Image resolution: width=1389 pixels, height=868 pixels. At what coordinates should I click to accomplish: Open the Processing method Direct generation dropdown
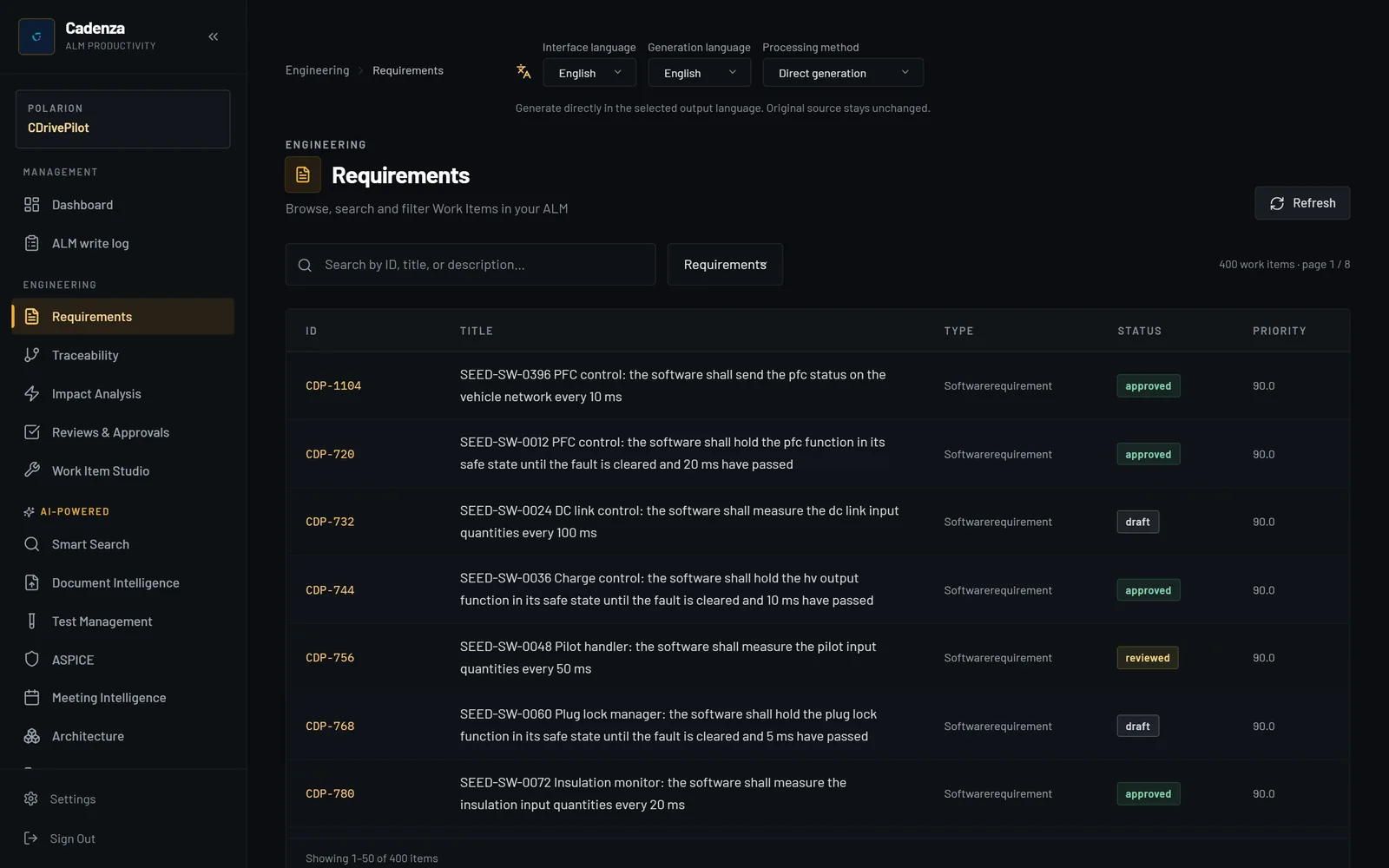(843, 73)
